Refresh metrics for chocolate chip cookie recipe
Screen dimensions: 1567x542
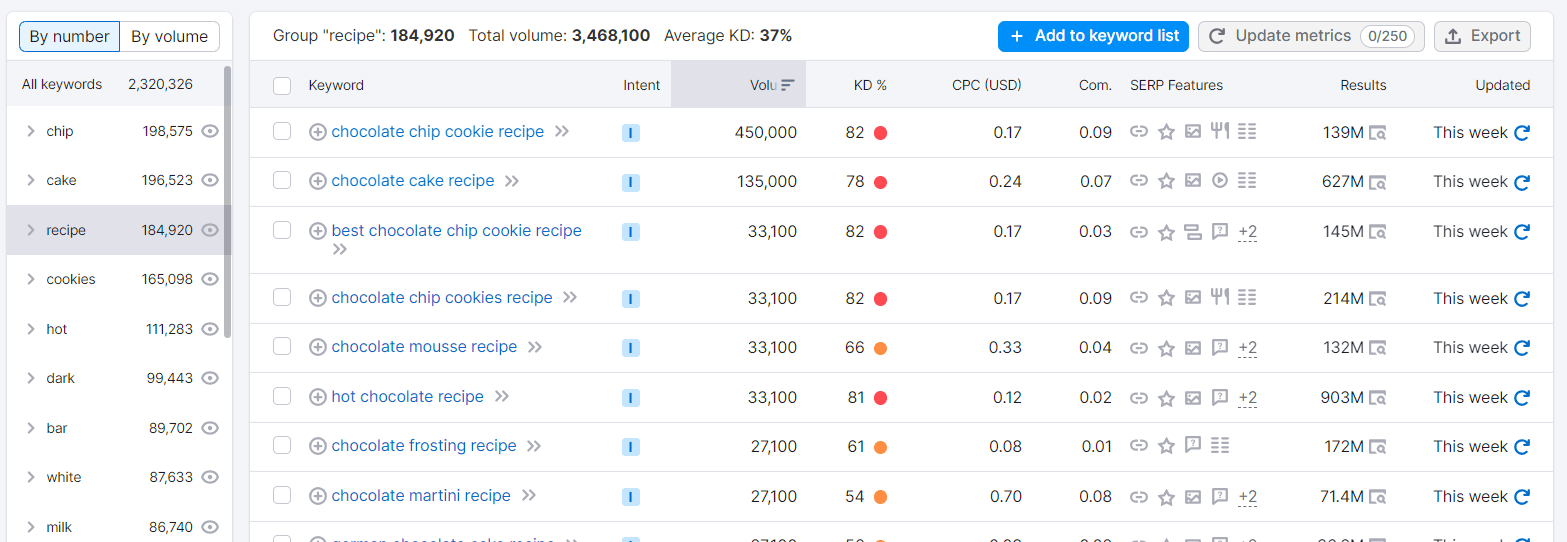click(1521, 132)
